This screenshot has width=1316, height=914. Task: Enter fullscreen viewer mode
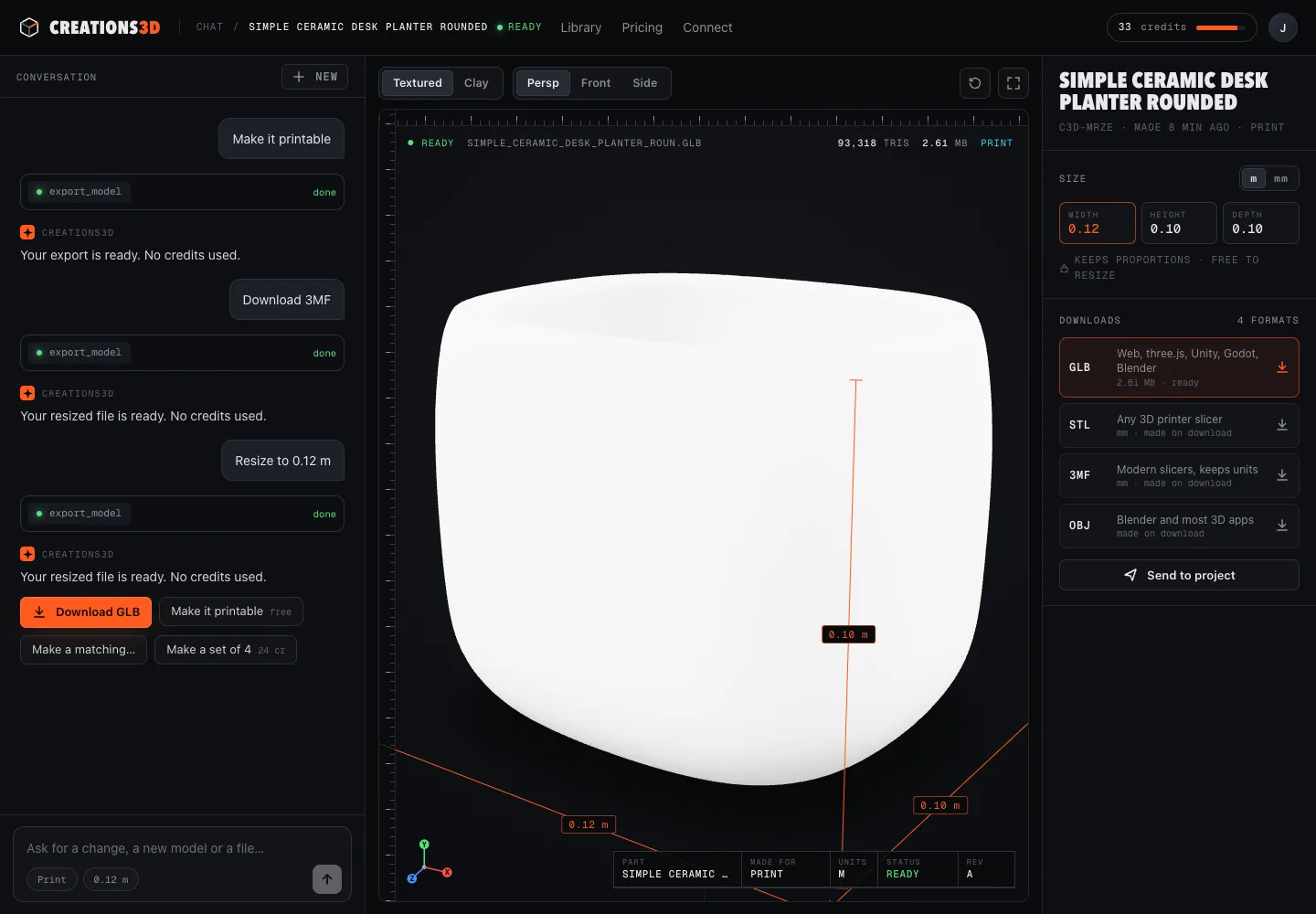click(1014, 83)
